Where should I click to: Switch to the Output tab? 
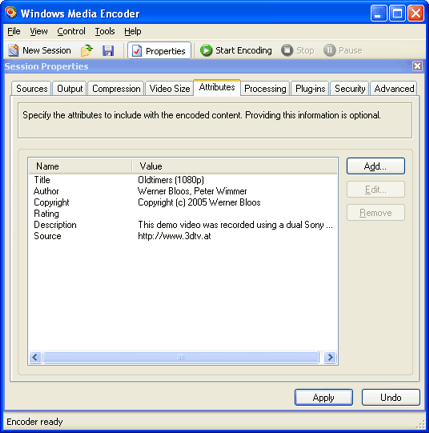click(70, 89)
